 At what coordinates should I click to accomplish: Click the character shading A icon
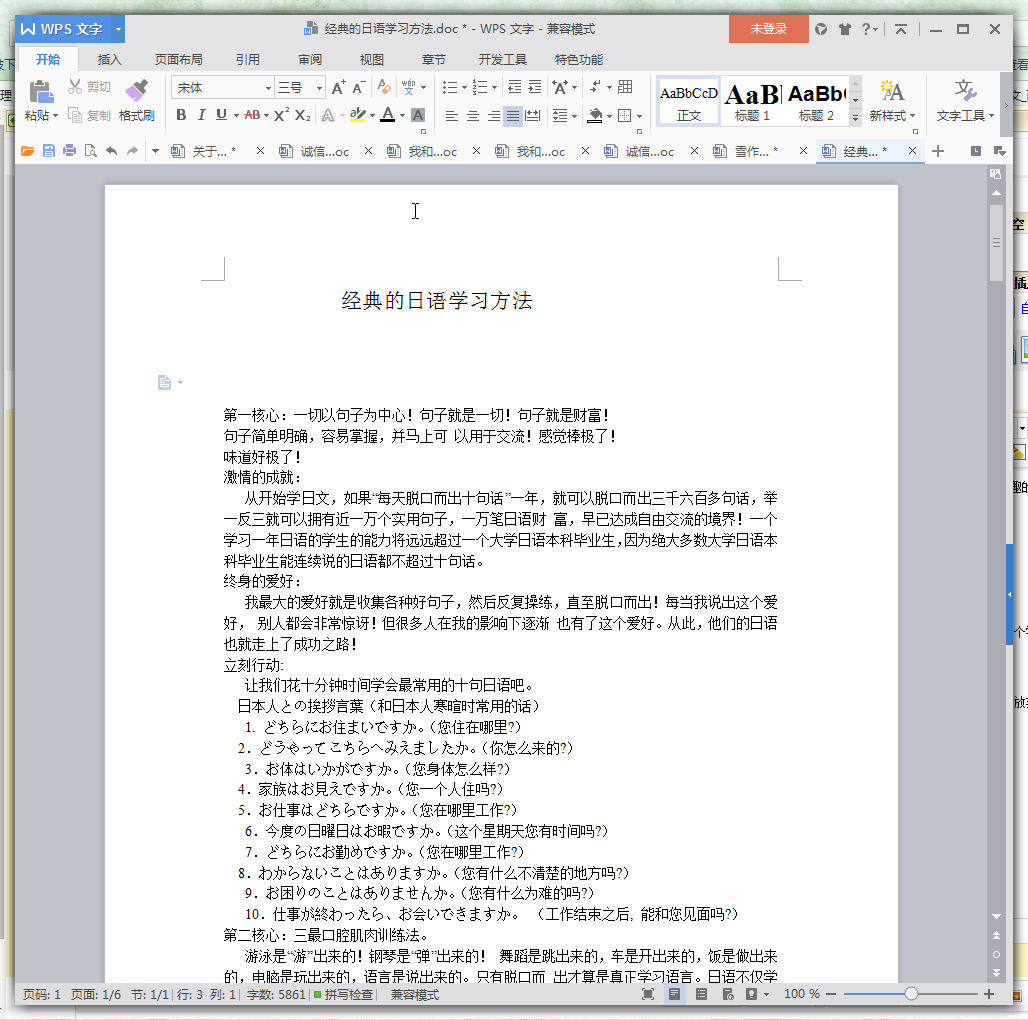418,115
